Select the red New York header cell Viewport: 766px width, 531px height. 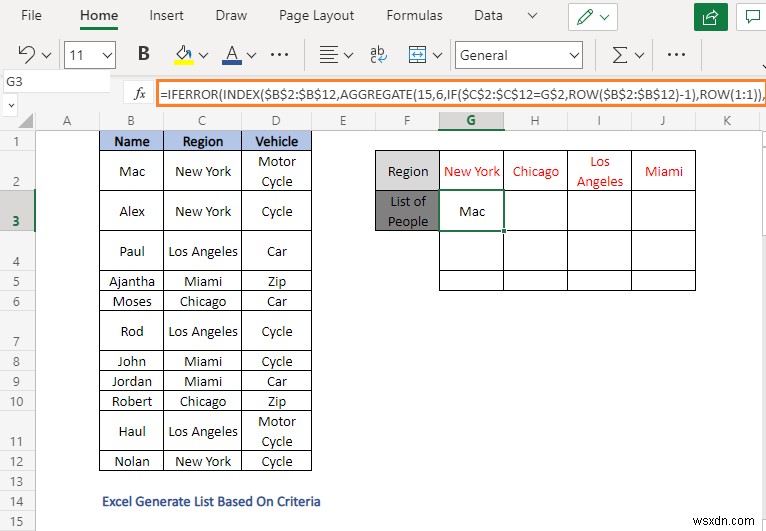click(x=471, y=171)
